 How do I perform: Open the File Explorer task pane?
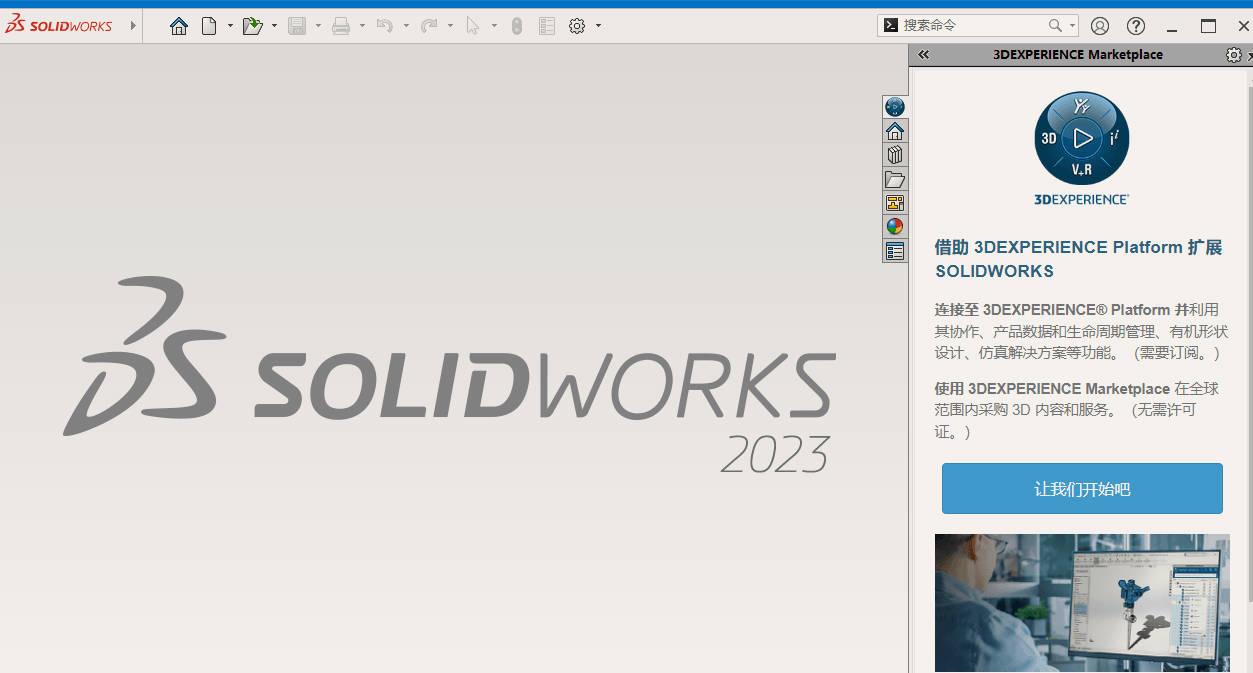(x=894, y=178)
